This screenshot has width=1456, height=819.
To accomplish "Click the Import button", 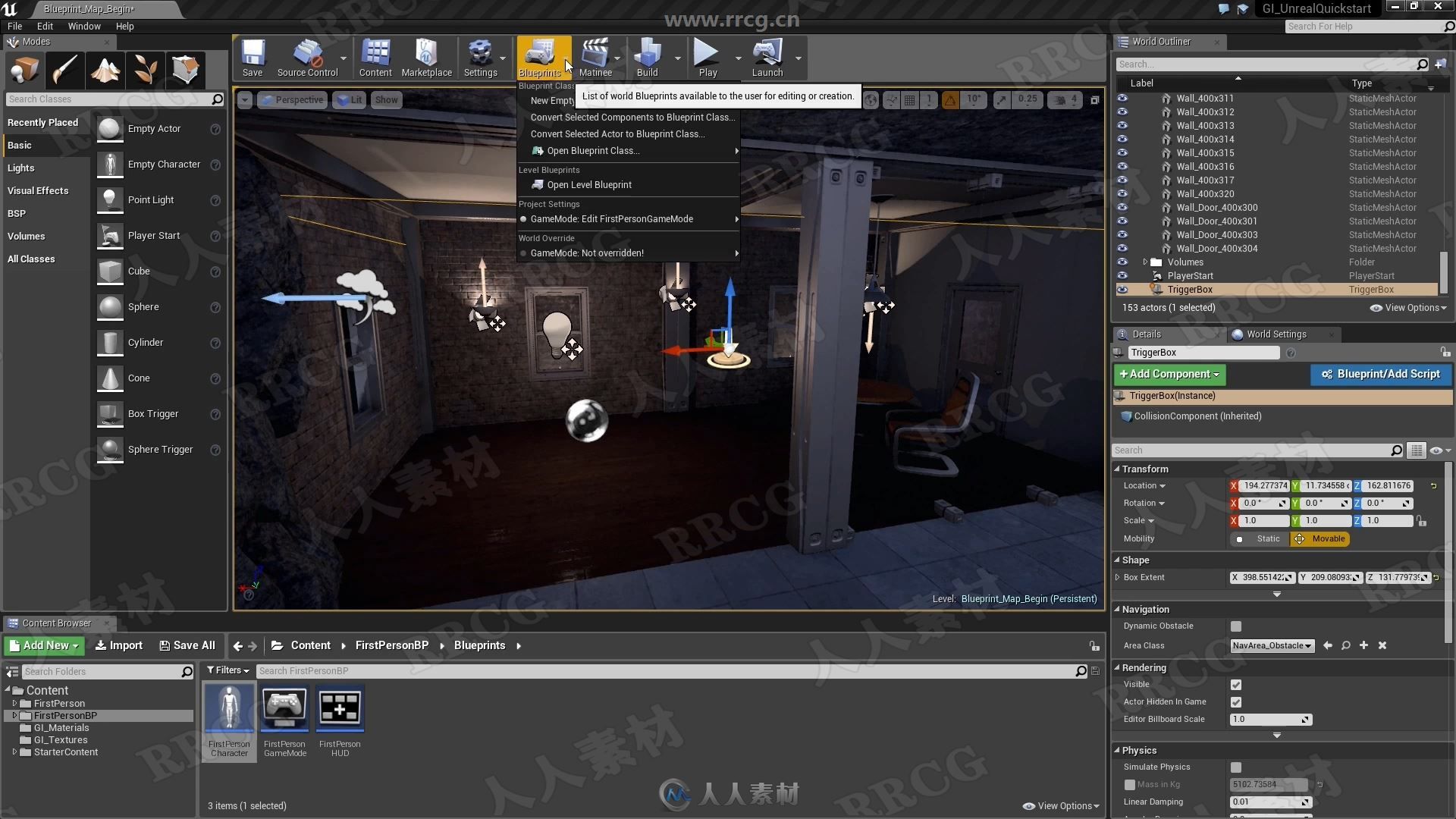I will tap(118, 645).
